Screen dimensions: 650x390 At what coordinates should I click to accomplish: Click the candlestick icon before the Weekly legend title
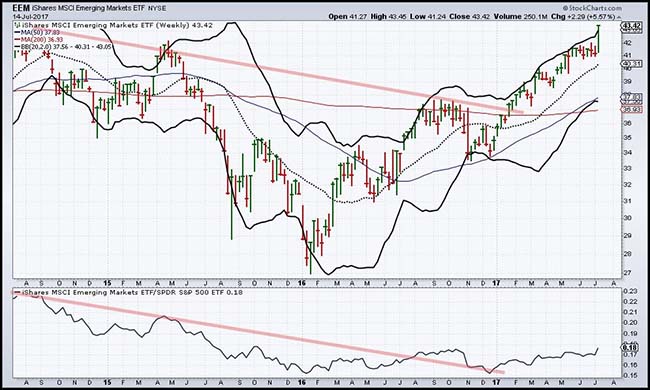pos(16,25)
